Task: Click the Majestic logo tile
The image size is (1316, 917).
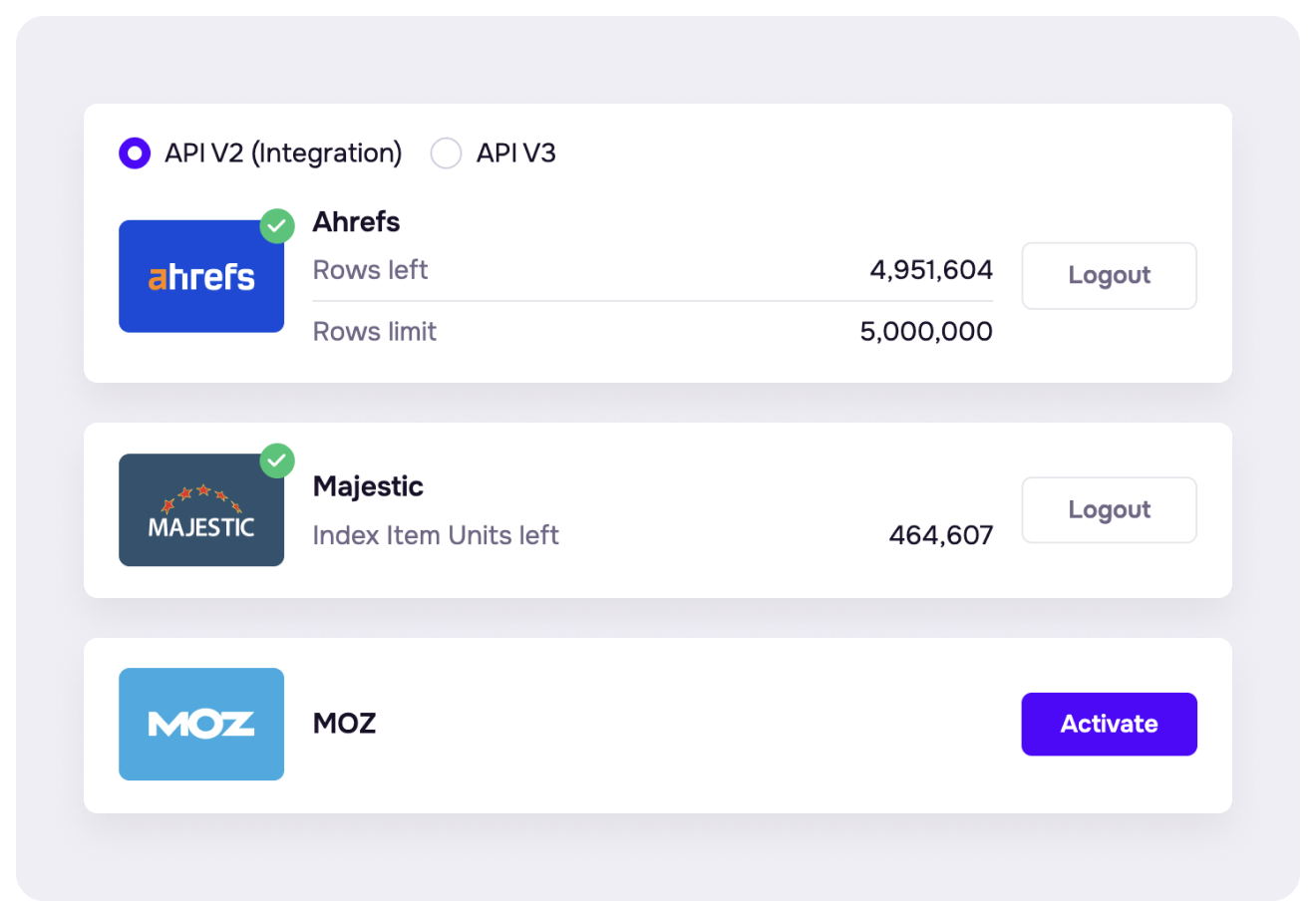Action: coord(201,510)
